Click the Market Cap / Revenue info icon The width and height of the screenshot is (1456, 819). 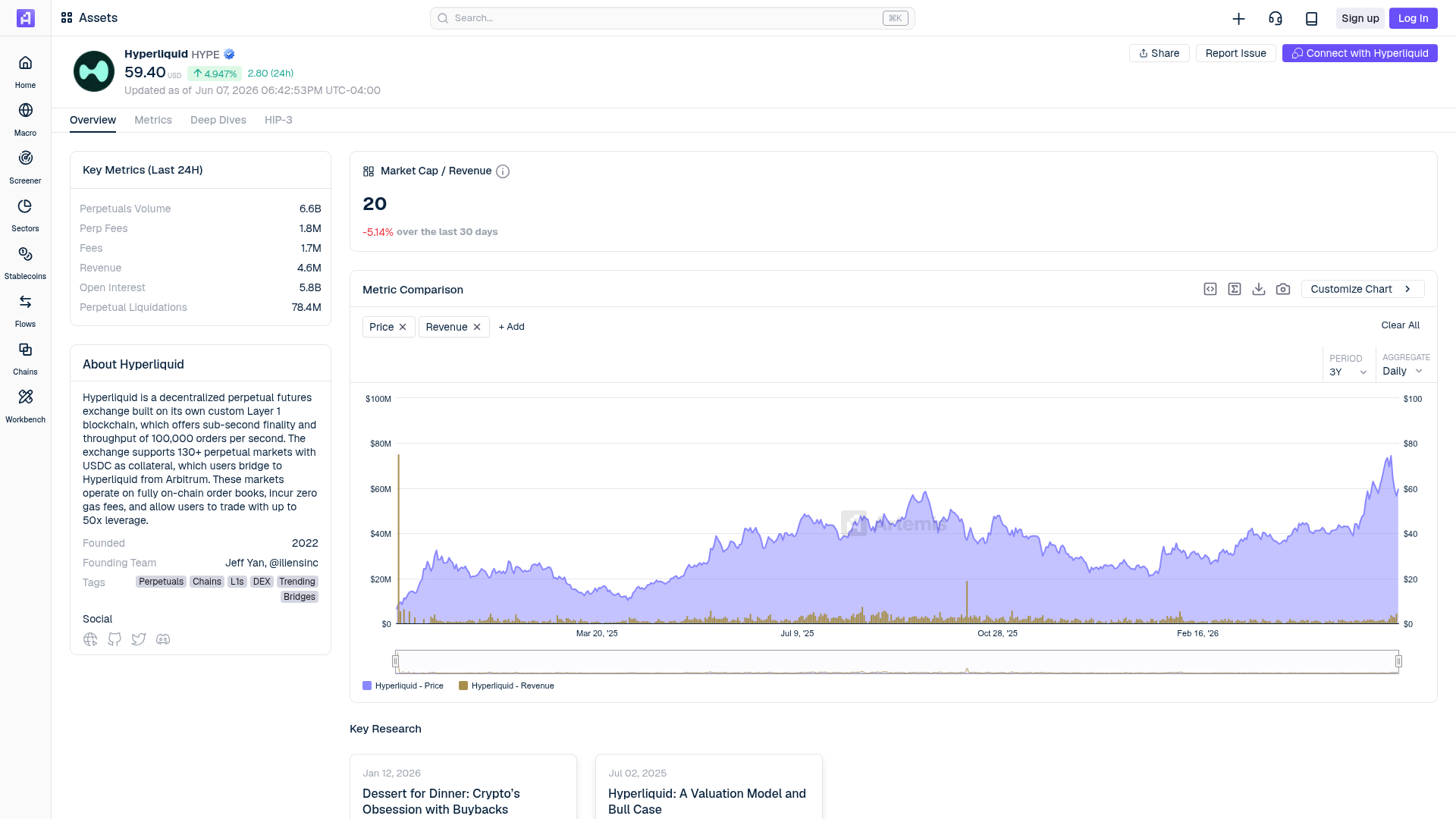pos(503,171)
